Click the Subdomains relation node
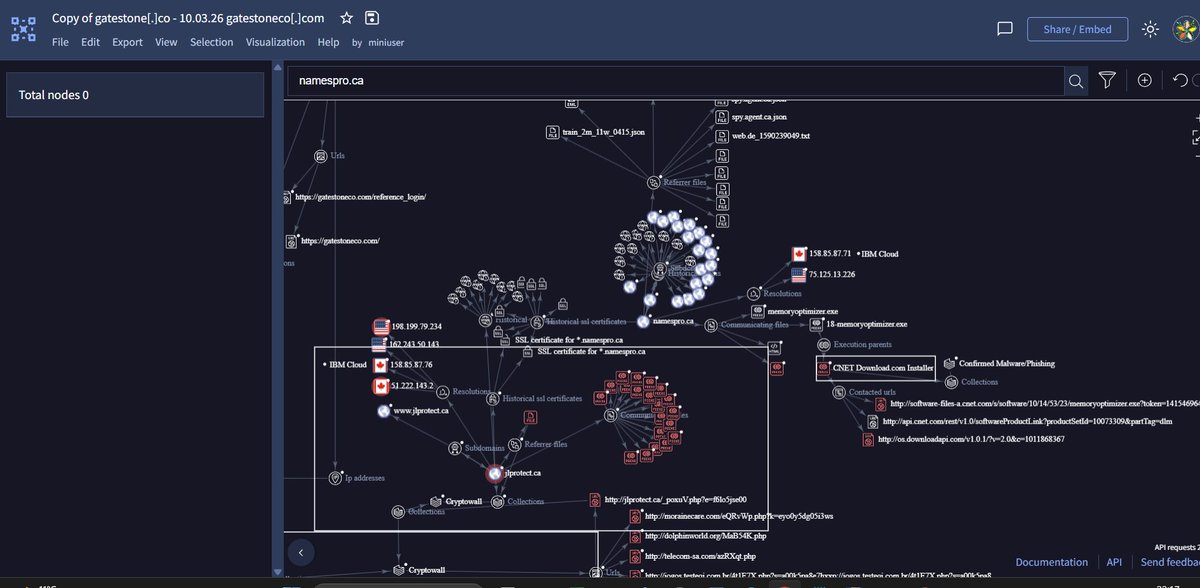Screen dimensions: 1200x588 click(x=455, y=448)
